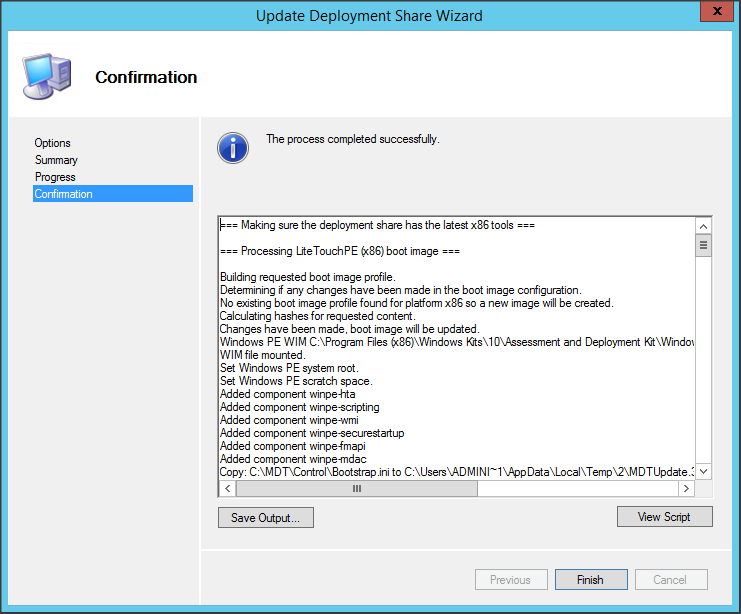
Task: Open the Progress step in sidebar
Action: pyautogui.click(x=55, y=177)
